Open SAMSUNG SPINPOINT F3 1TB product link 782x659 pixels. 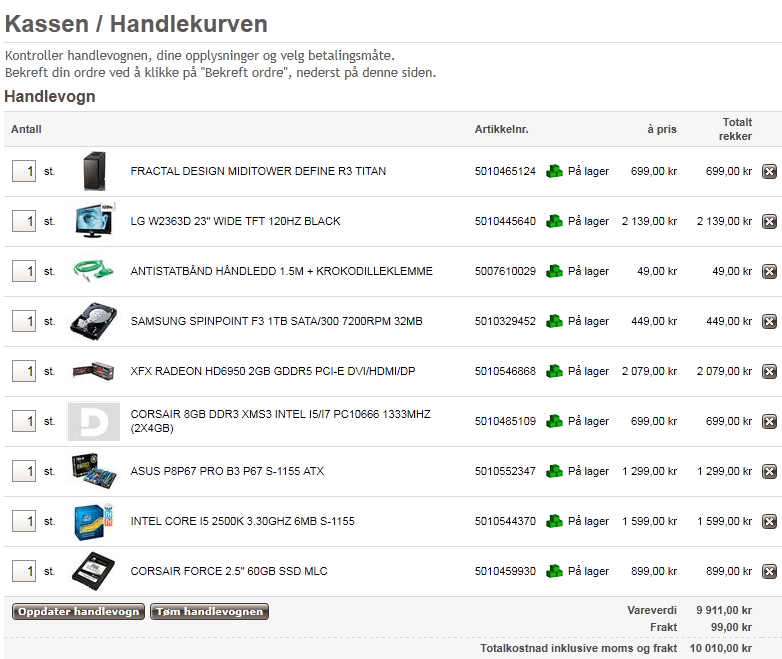coord(276,321)
